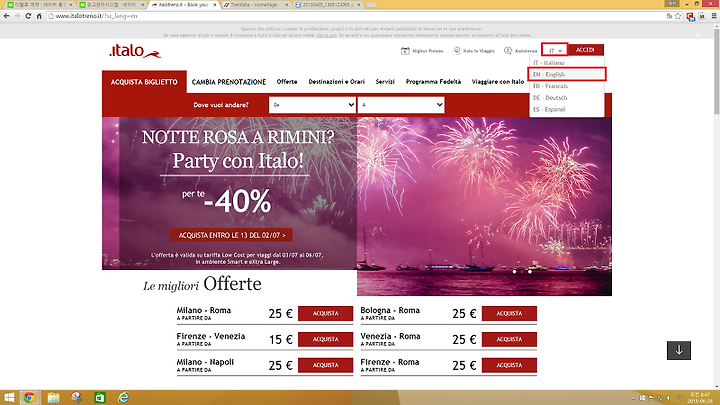This screenshot has height=405, width=720.
Task: Open Viaggiare con Italo menu
Action: point(498,82)
